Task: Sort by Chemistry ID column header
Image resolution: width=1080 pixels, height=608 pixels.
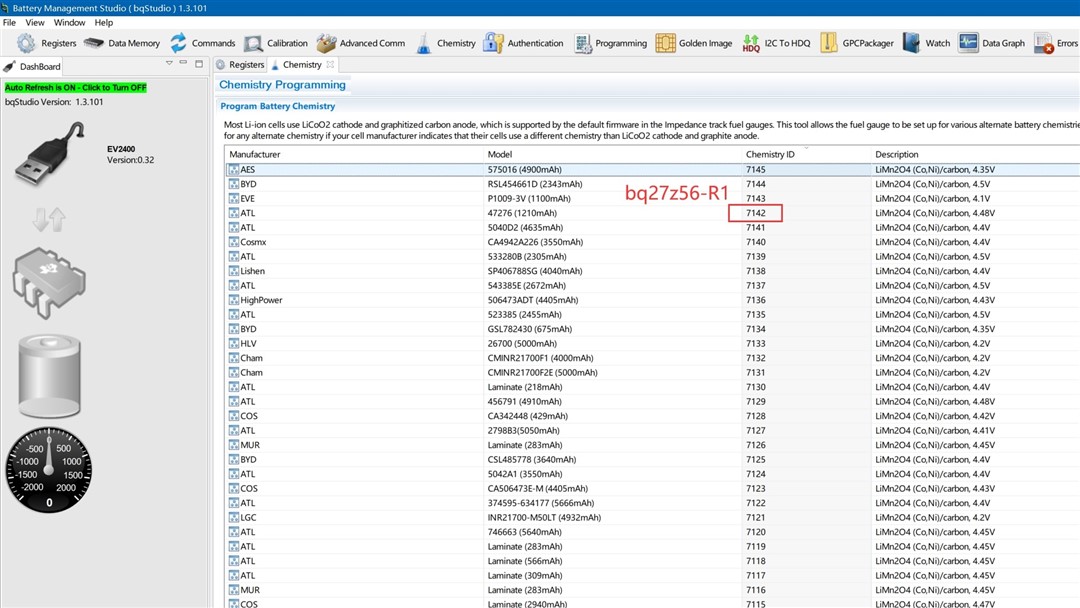Action: pyautogui.click(x=806, y=154)
